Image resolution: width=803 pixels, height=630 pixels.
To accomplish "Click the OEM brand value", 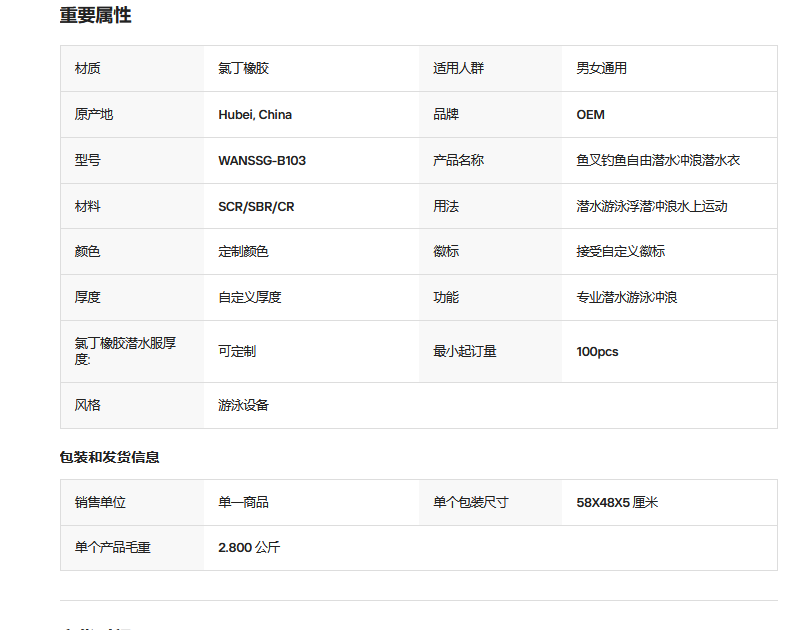I will 590,114.
